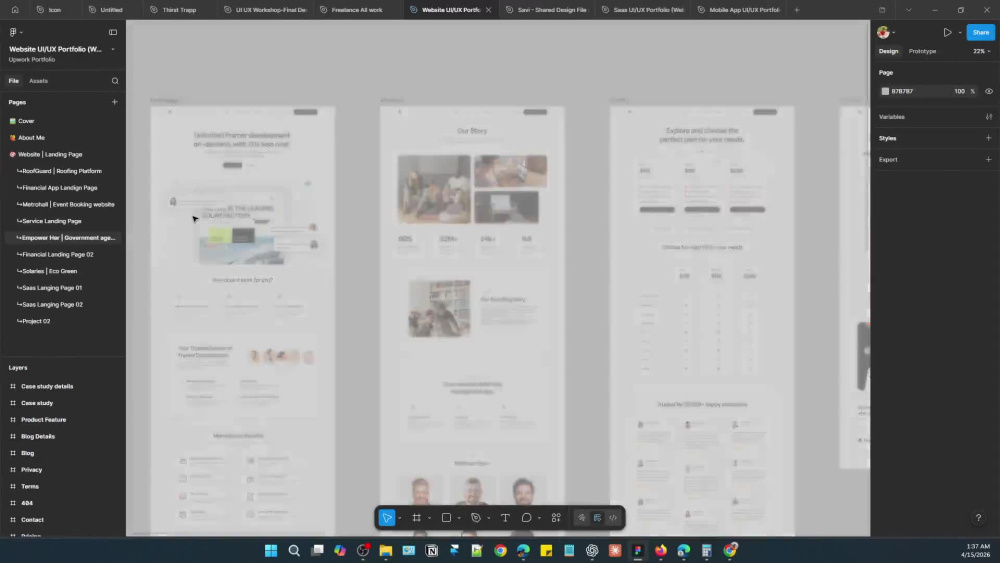Open the Actions components tool
The height and width of the screenshot is (563, 1000).
point(556,518)
